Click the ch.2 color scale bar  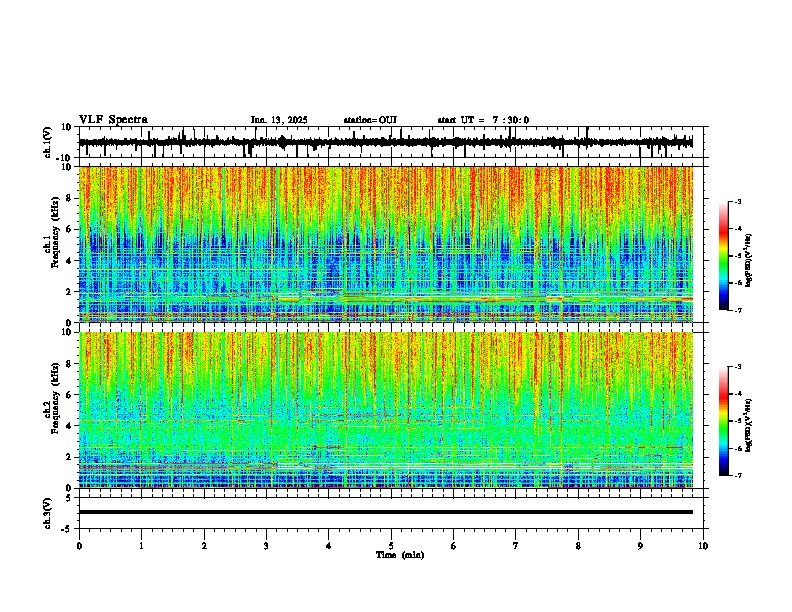724,421
